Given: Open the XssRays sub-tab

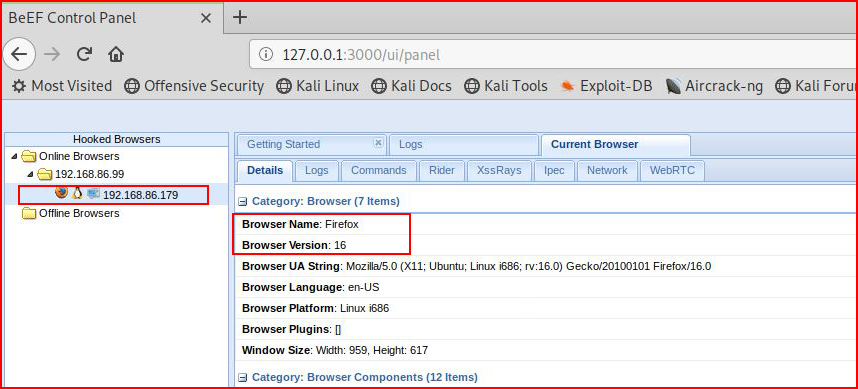Looking at the screenshot, I should pos(499,170).
